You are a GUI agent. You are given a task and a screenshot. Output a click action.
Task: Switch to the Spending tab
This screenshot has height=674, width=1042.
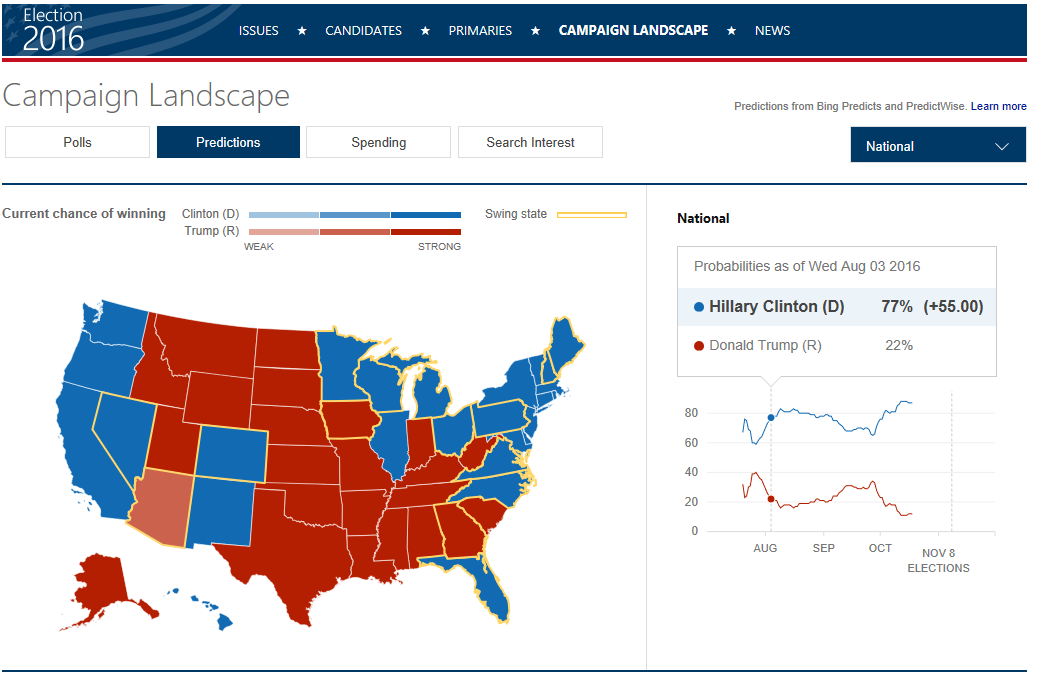click(x=378, y=142)
